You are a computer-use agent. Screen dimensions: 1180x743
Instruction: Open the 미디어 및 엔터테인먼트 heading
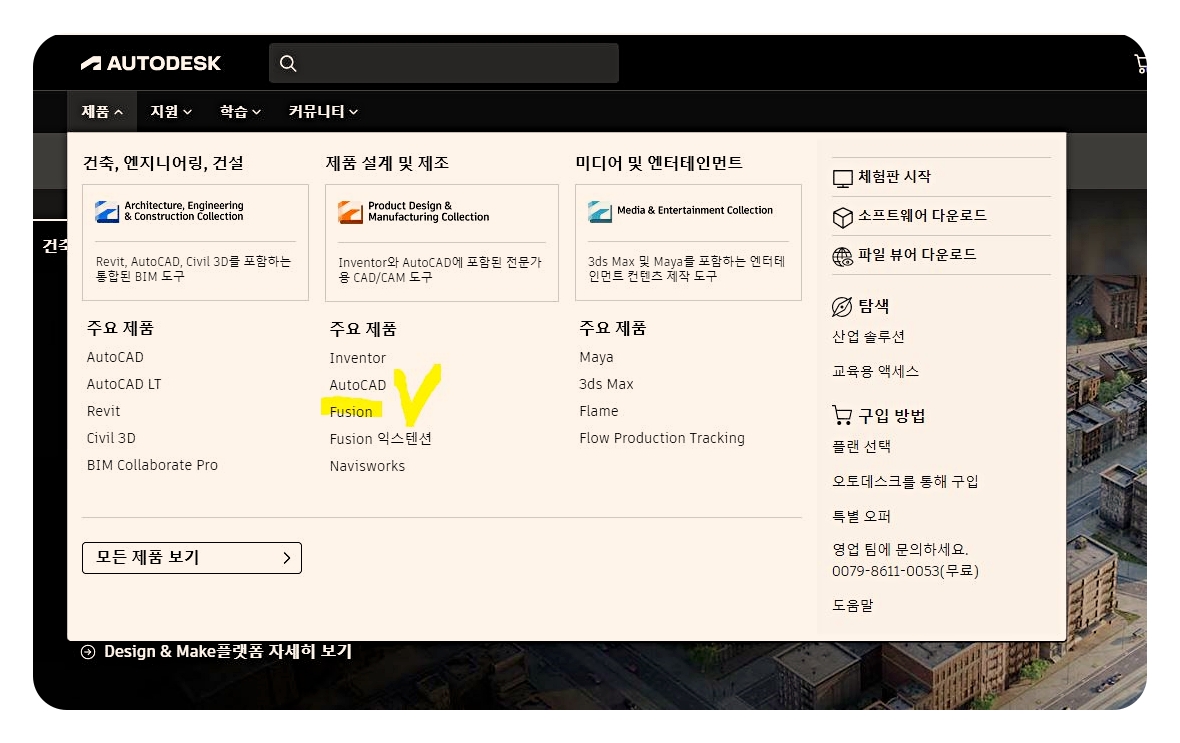pos(658,163)
